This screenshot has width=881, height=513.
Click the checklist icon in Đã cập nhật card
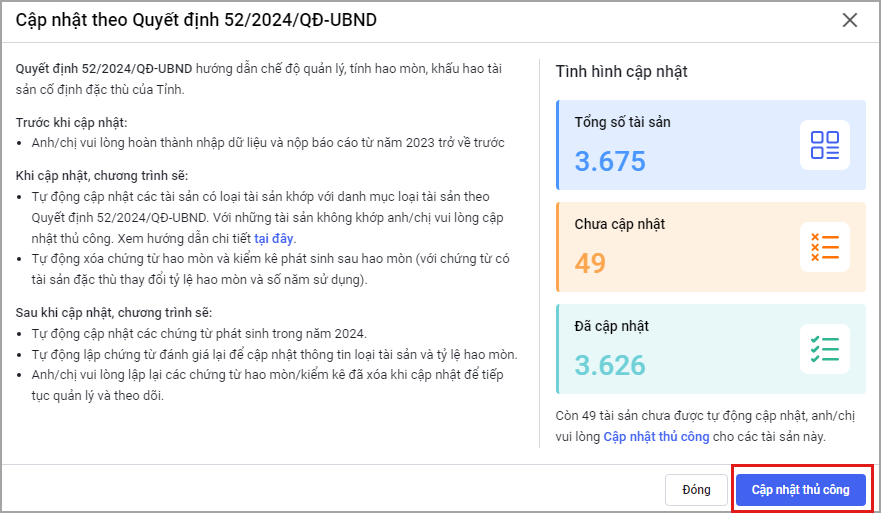tap(825, 349)
